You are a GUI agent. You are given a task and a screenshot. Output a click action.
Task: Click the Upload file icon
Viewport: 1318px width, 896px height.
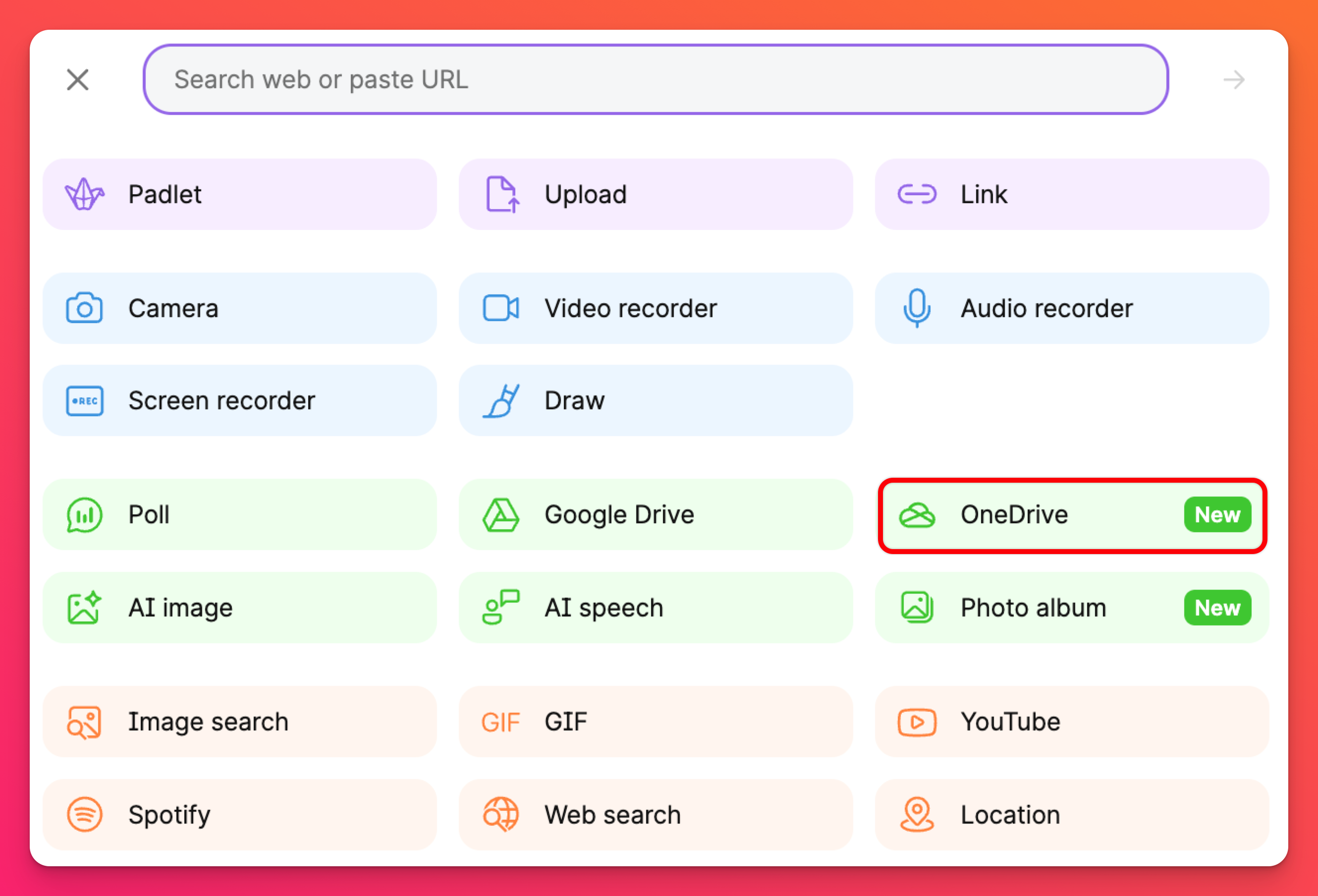click(502, 194)
